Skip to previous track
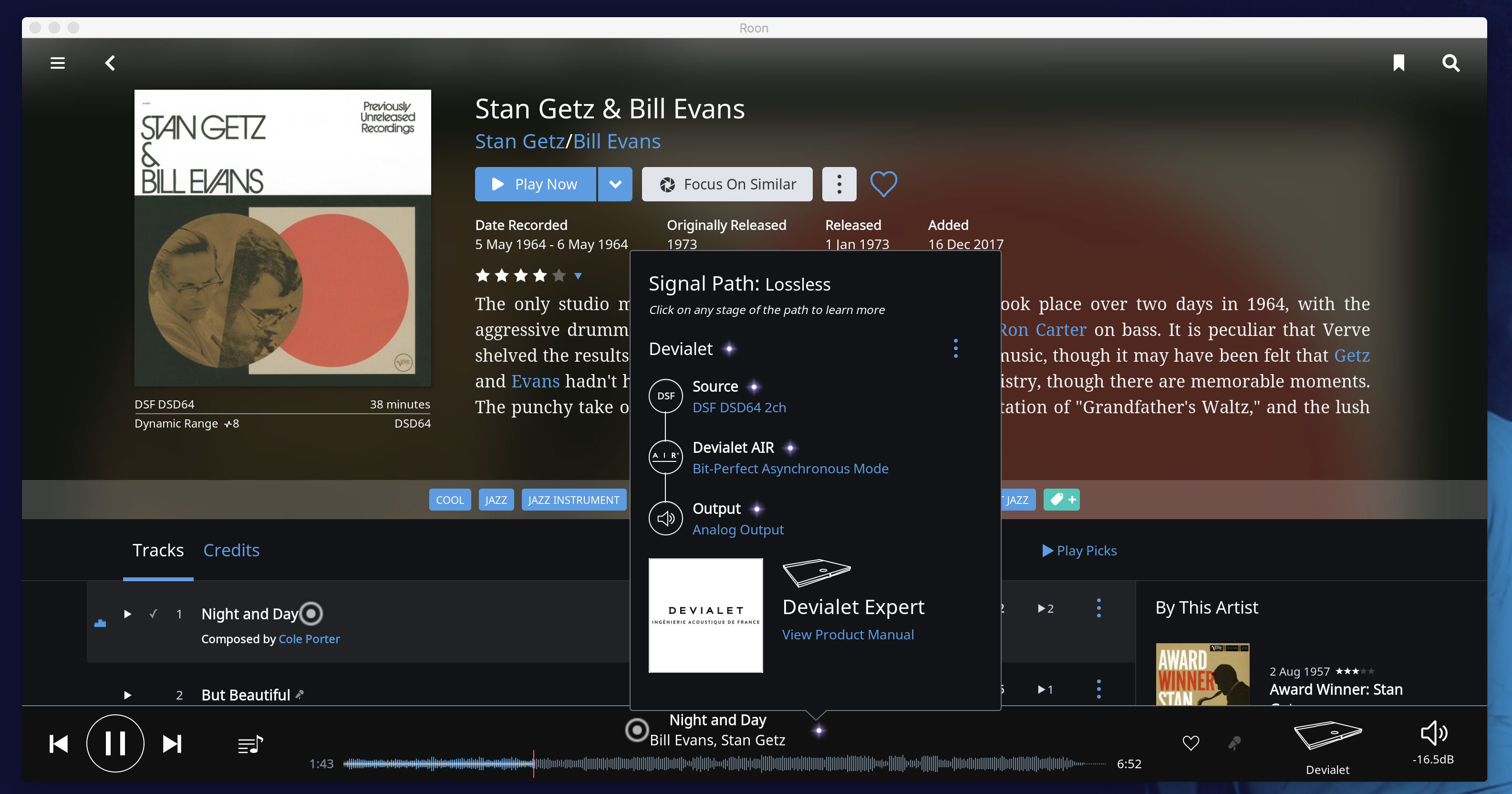Screen dimensions: 1512x794 pos(59,744)
